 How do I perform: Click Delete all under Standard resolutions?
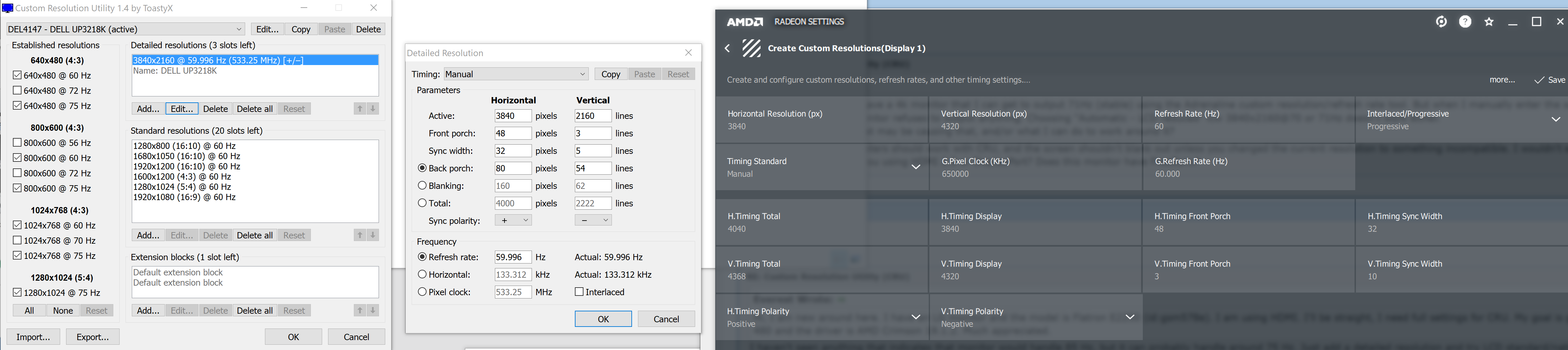(254, 235)
